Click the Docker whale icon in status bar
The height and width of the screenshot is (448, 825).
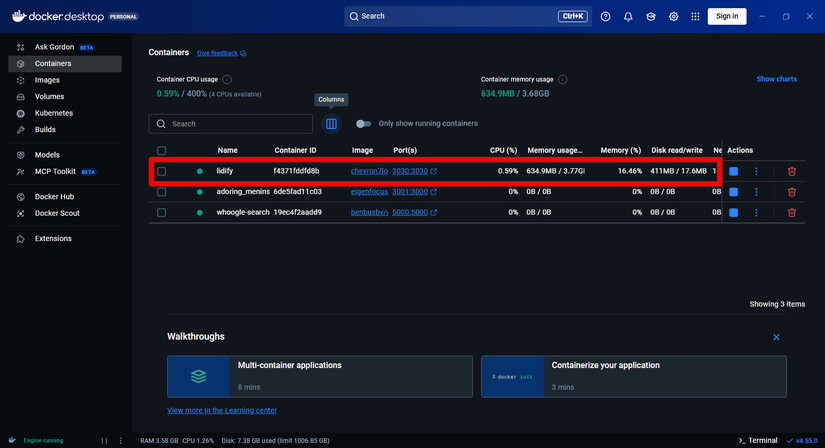(12, 440)
